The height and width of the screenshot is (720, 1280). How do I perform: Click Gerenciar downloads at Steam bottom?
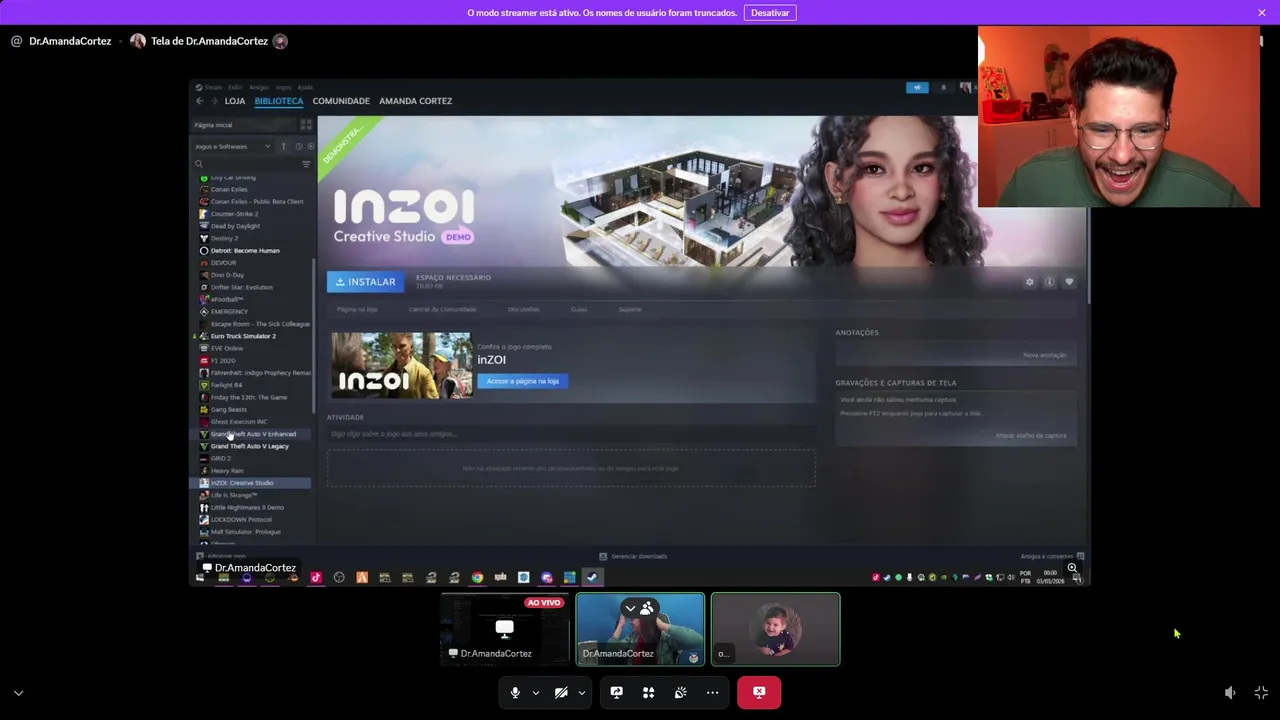[633, 556]
